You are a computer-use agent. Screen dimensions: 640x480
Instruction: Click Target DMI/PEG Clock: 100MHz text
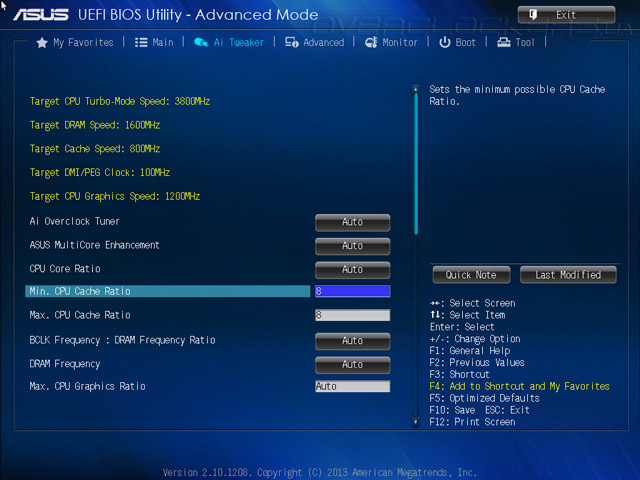[100, 173]
